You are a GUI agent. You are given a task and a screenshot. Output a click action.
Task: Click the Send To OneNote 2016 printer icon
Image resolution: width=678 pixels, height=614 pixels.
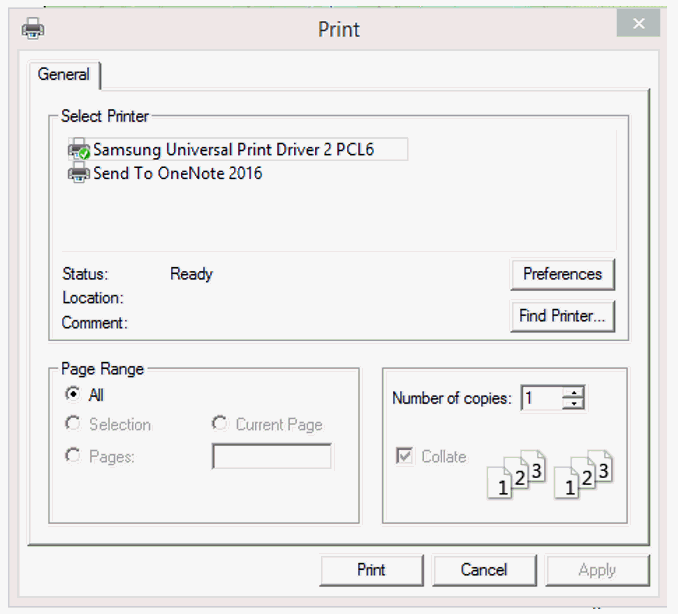click(x=78, y=174)
